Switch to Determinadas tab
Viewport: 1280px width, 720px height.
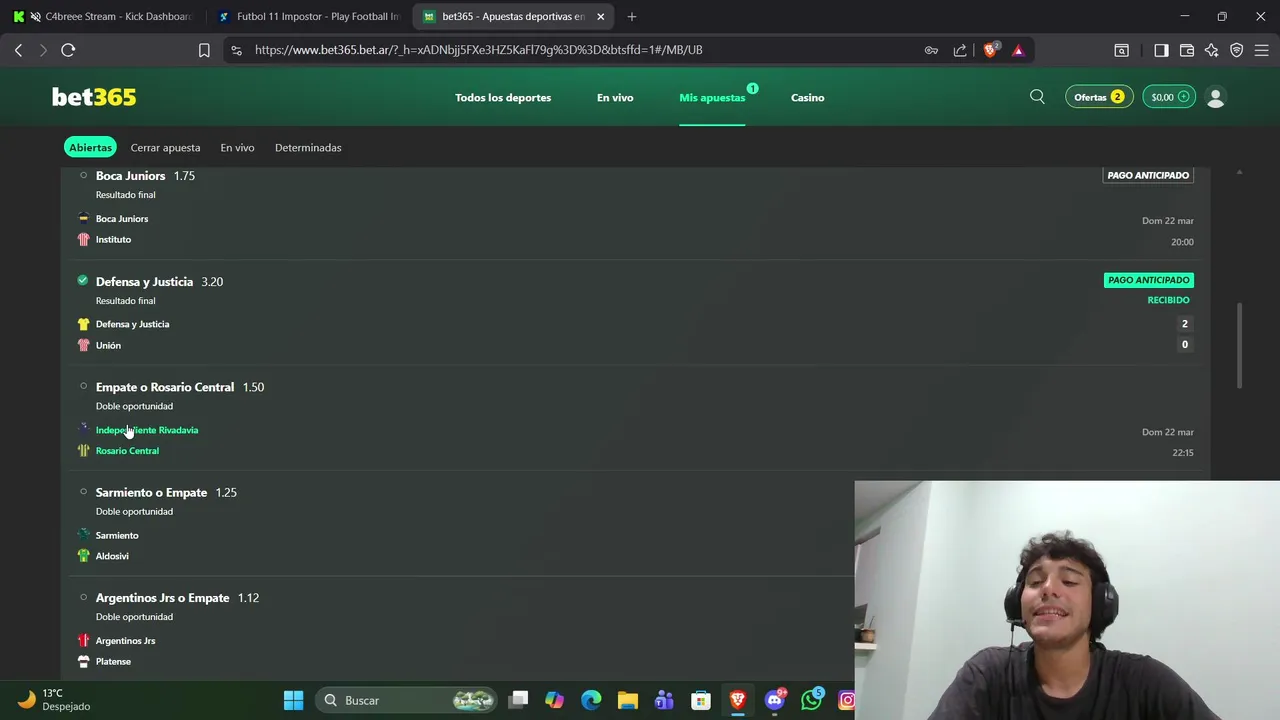click(308, 147)
